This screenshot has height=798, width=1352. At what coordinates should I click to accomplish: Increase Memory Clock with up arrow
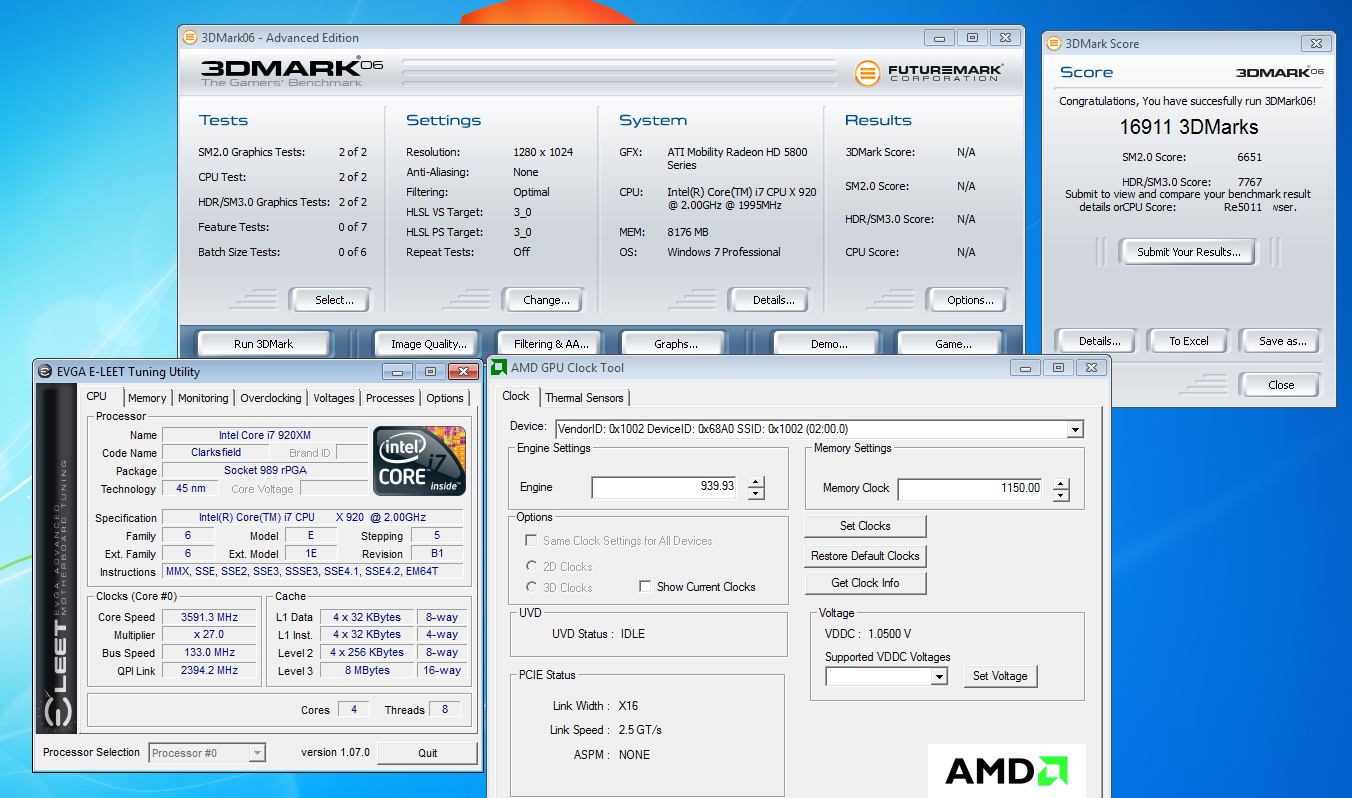tap(1061, 483)
